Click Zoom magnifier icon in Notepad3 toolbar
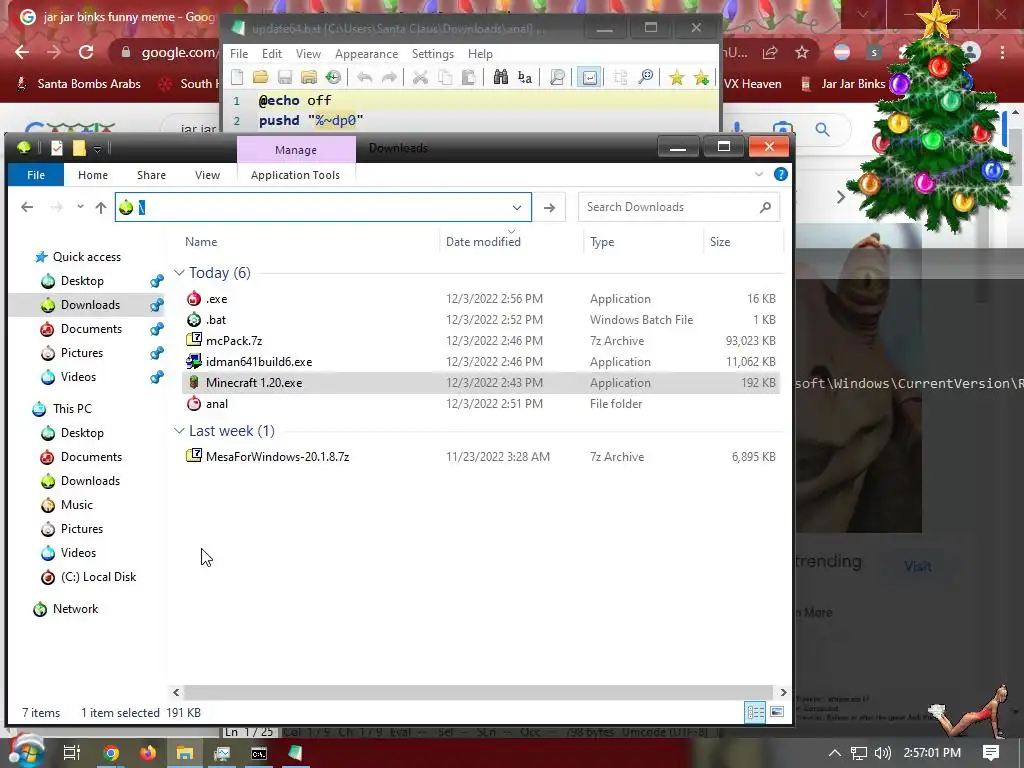Viewport: 1024px width, 768px height. 646,78
